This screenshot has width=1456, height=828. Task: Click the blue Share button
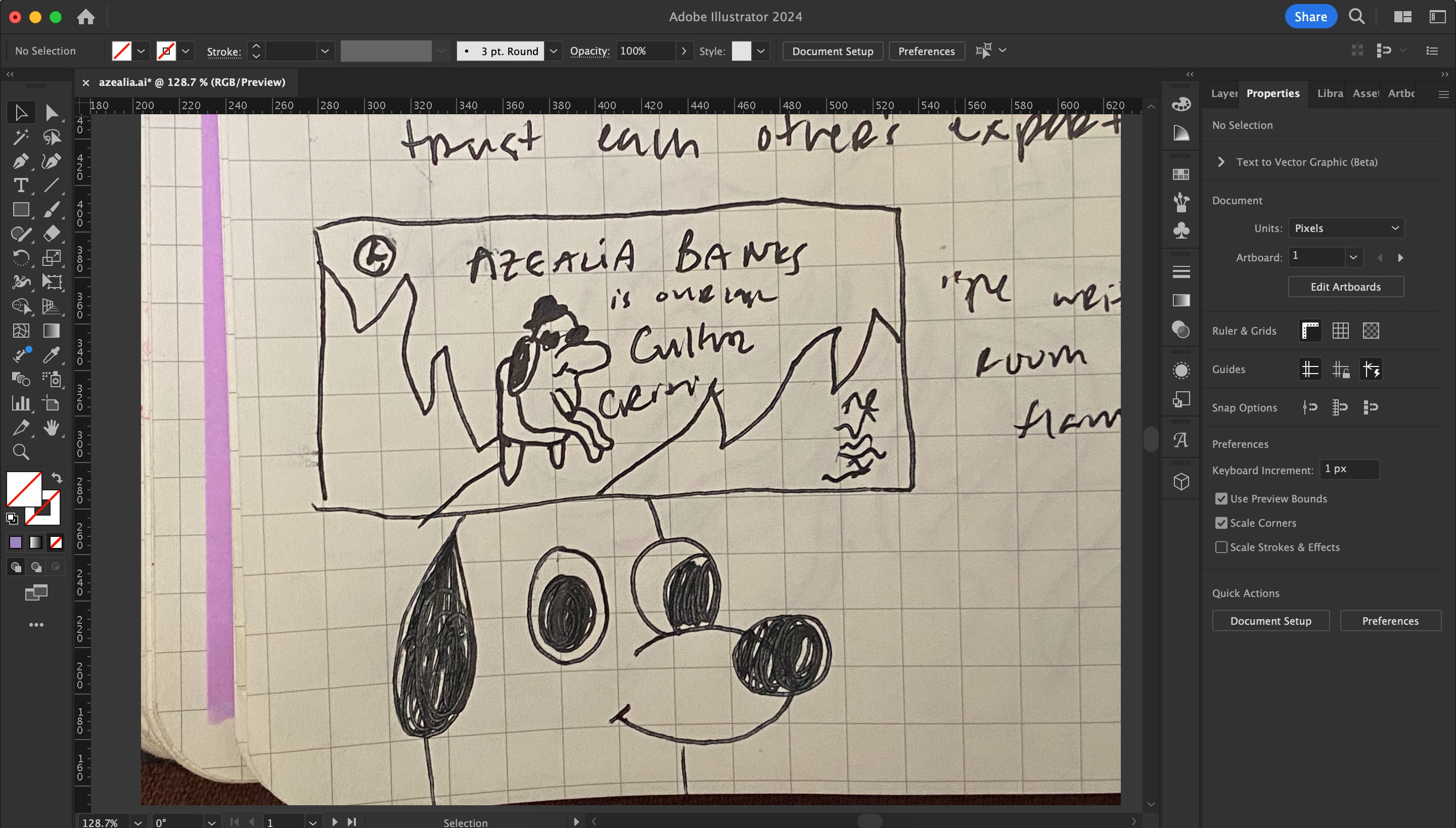point(1310,17)
